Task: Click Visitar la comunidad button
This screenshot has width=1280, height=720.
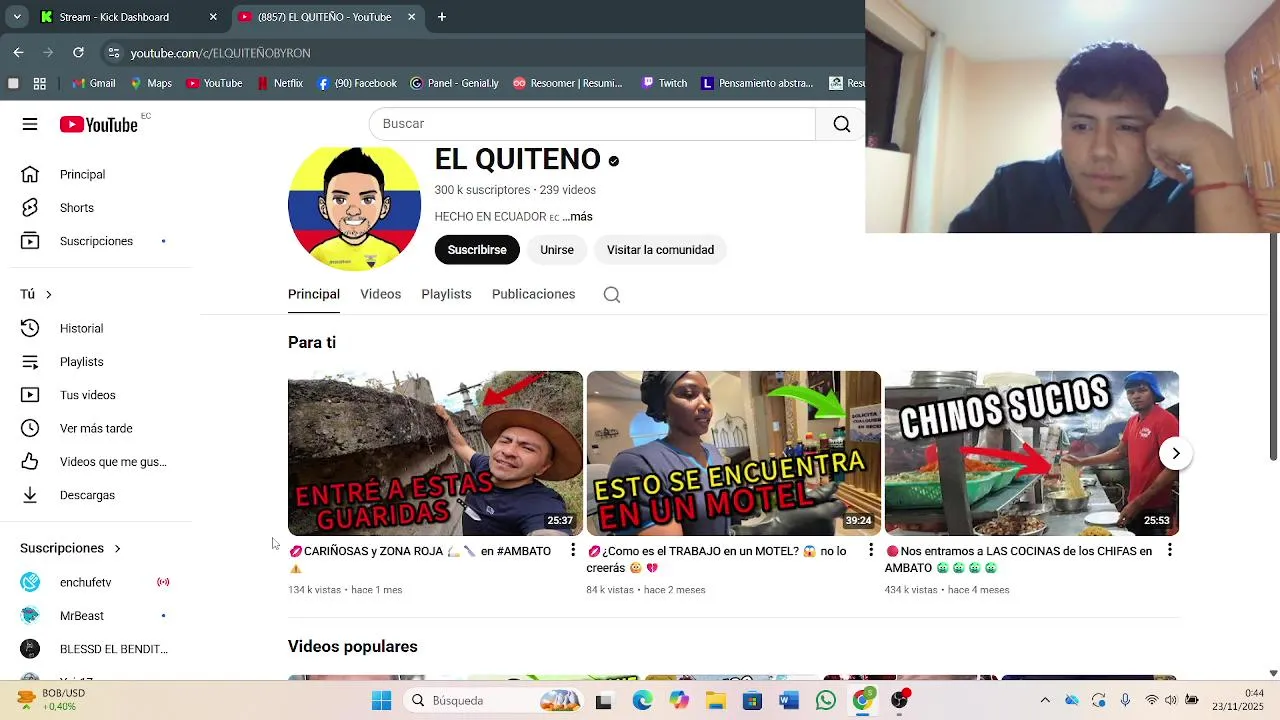Action: (x=660, y=250)
